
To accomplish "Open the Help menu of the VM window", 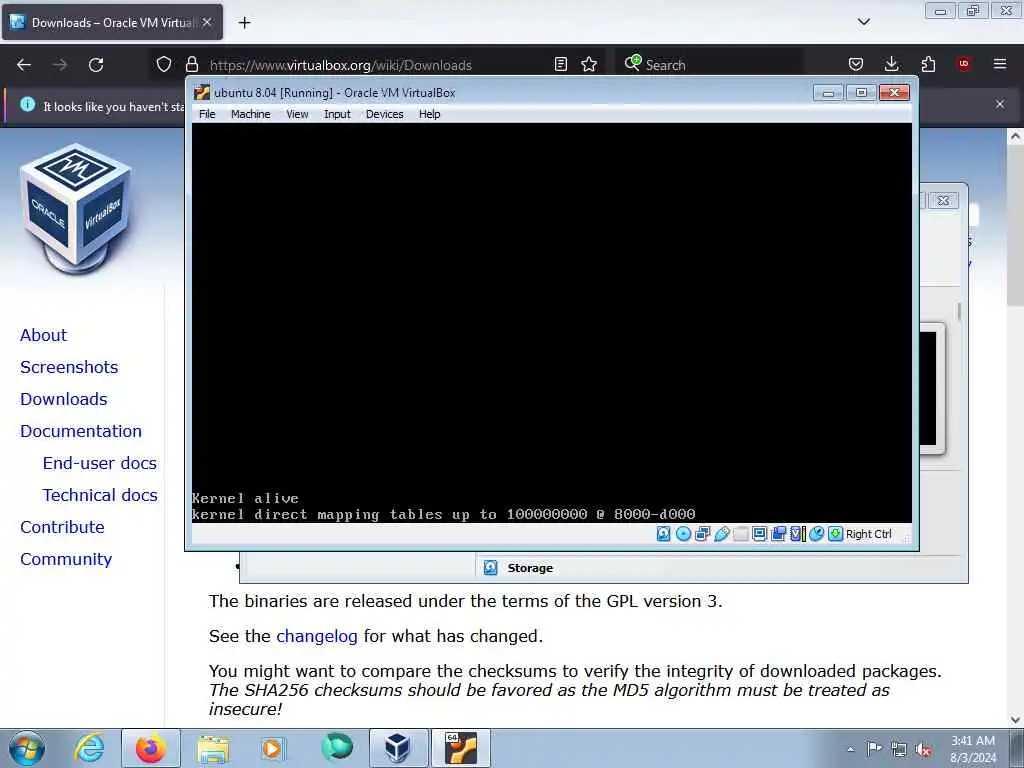I will point(430,114).
